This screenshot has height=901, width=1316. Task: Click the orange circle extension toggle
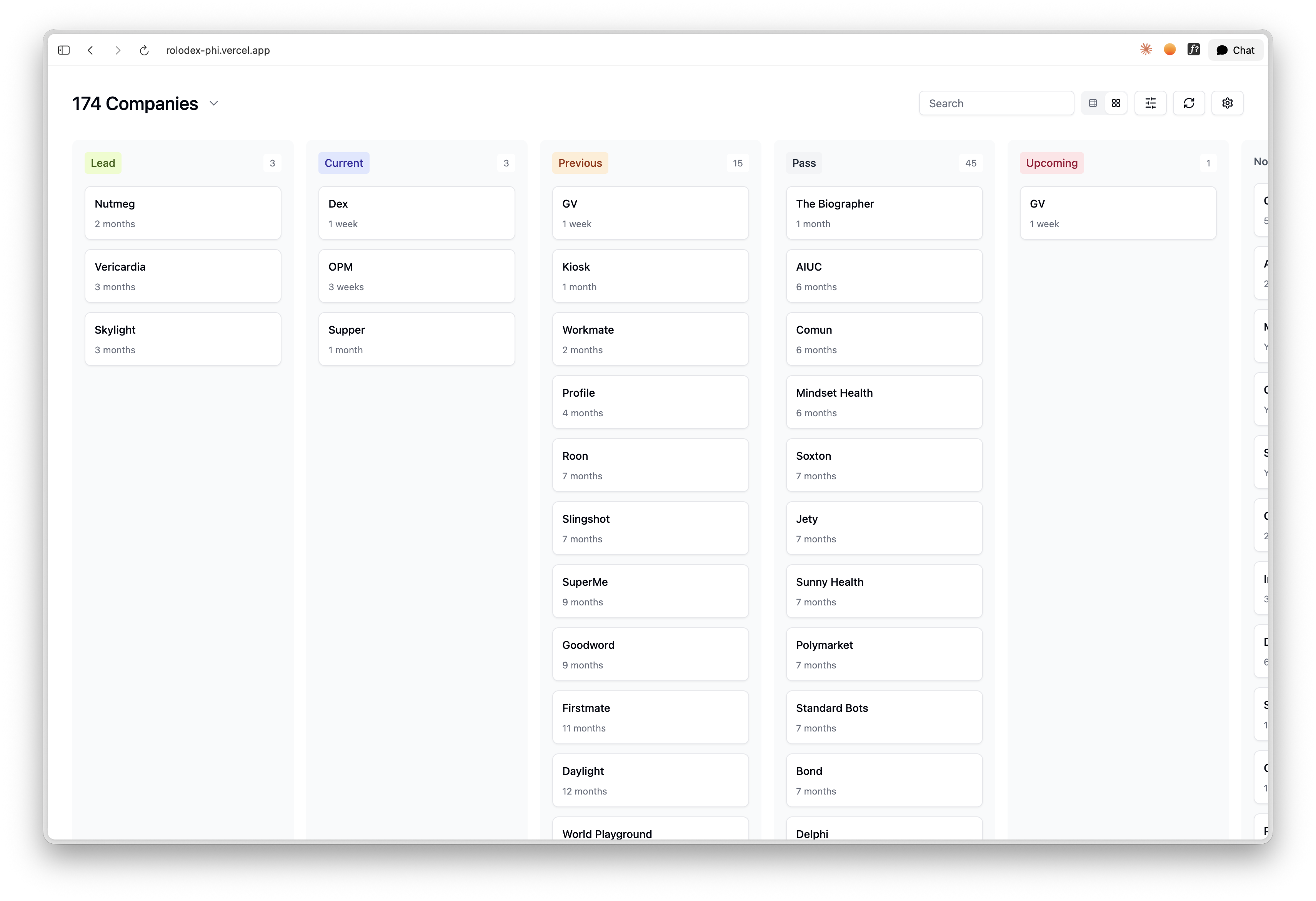point(1169,49)
